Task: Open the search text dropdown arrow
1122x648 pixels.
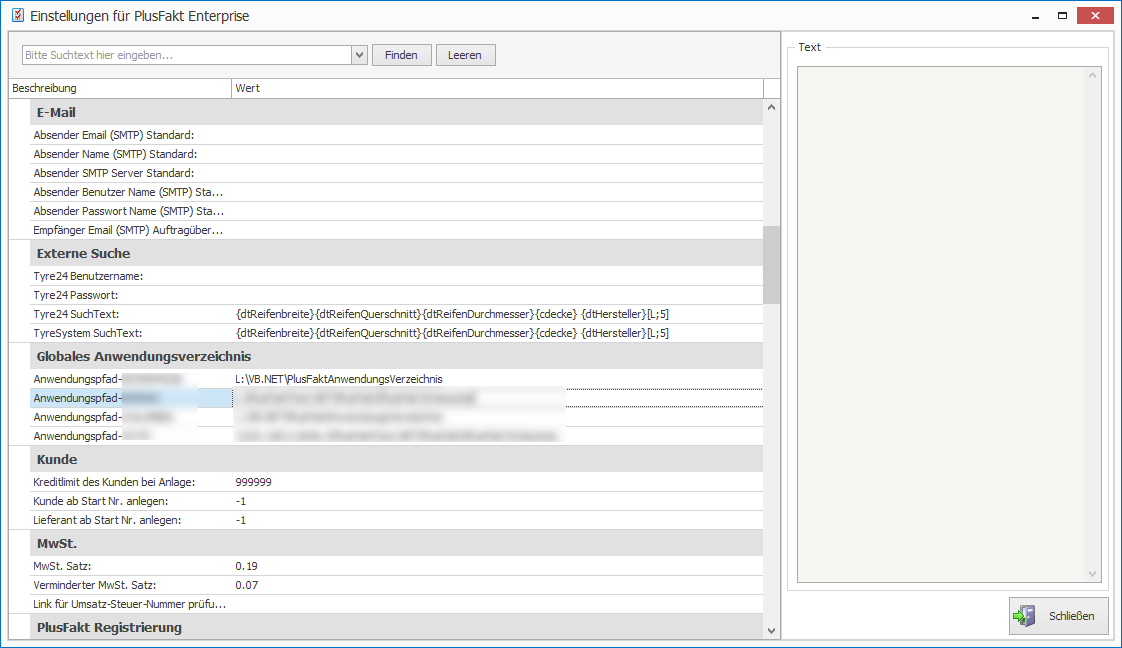Action: tap(359, 55)
